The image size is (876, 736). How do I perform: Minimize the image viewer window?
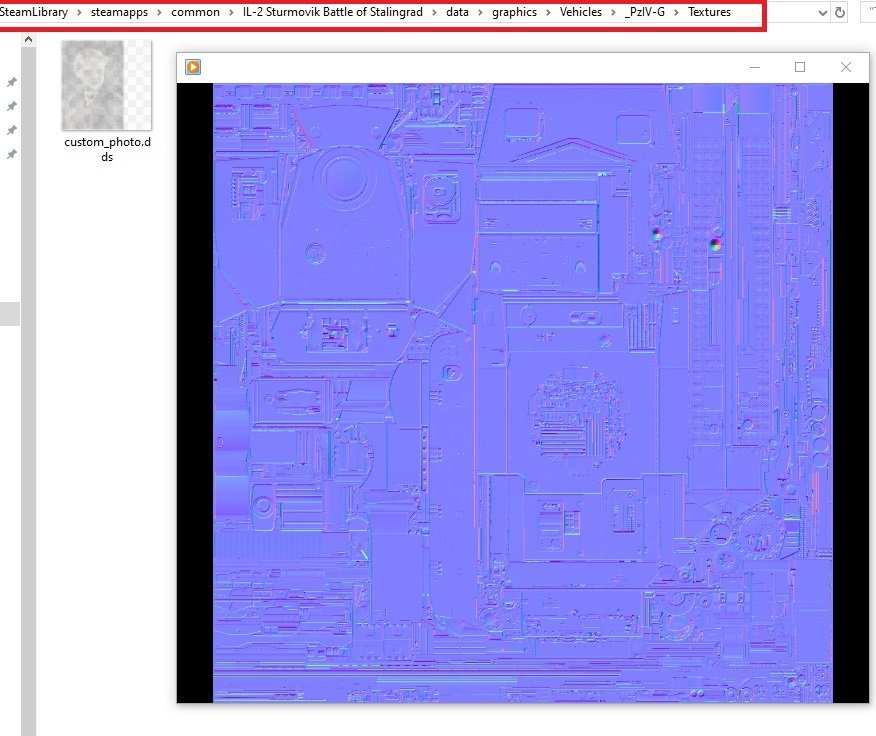coord(755,67)
